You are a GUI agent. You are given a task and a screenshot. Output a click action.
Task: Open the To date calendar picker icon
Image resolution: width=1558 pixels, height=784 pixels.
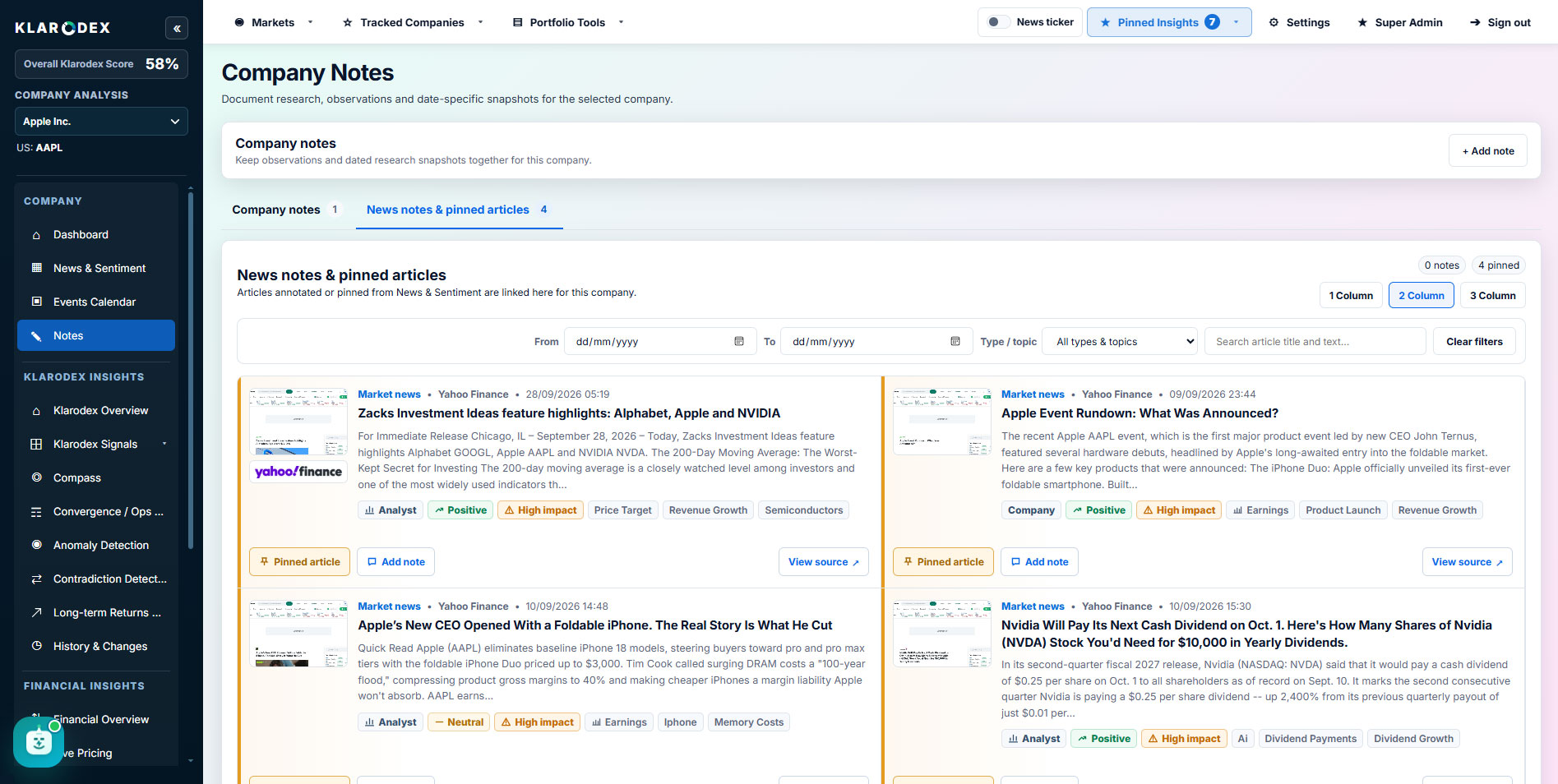pos(955,341)
